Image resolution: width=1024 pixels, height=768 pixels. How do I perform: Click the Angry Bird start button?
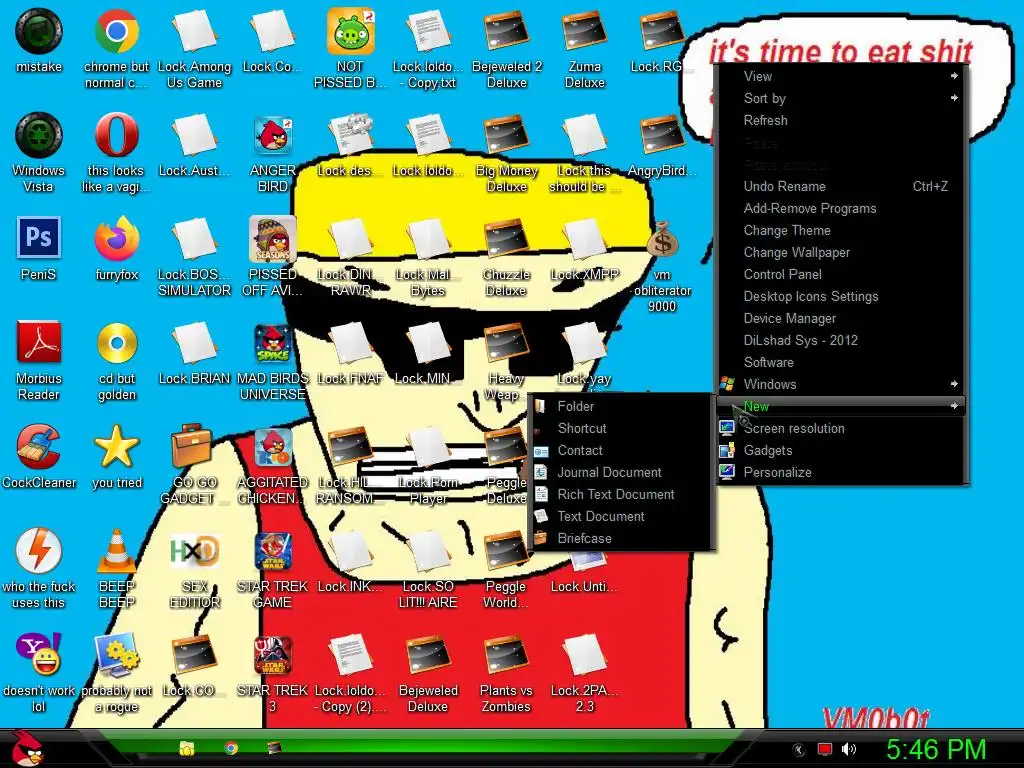[29, 748]
